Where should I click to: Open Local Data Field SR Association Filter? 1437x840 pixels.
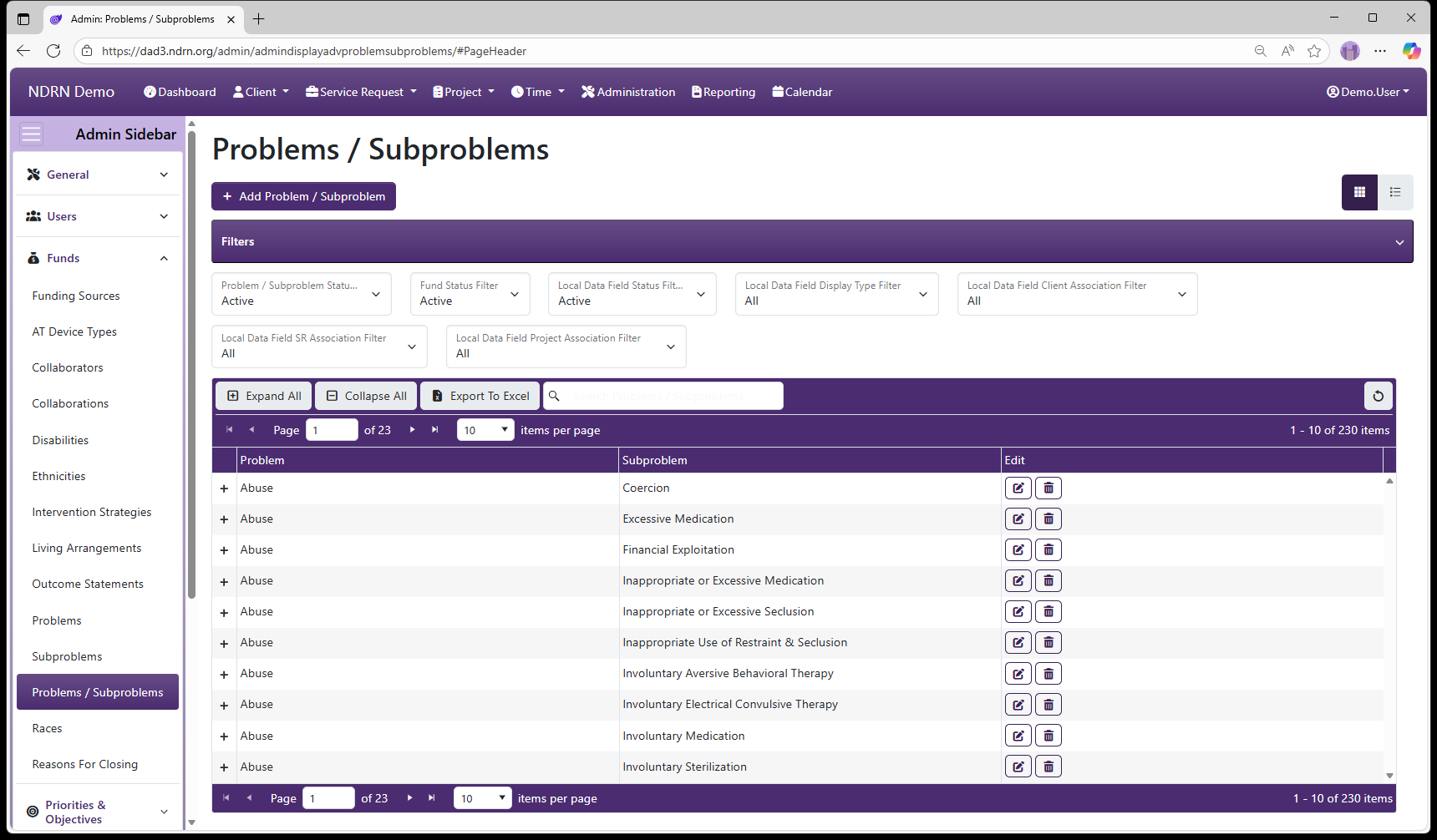point(319,347)
